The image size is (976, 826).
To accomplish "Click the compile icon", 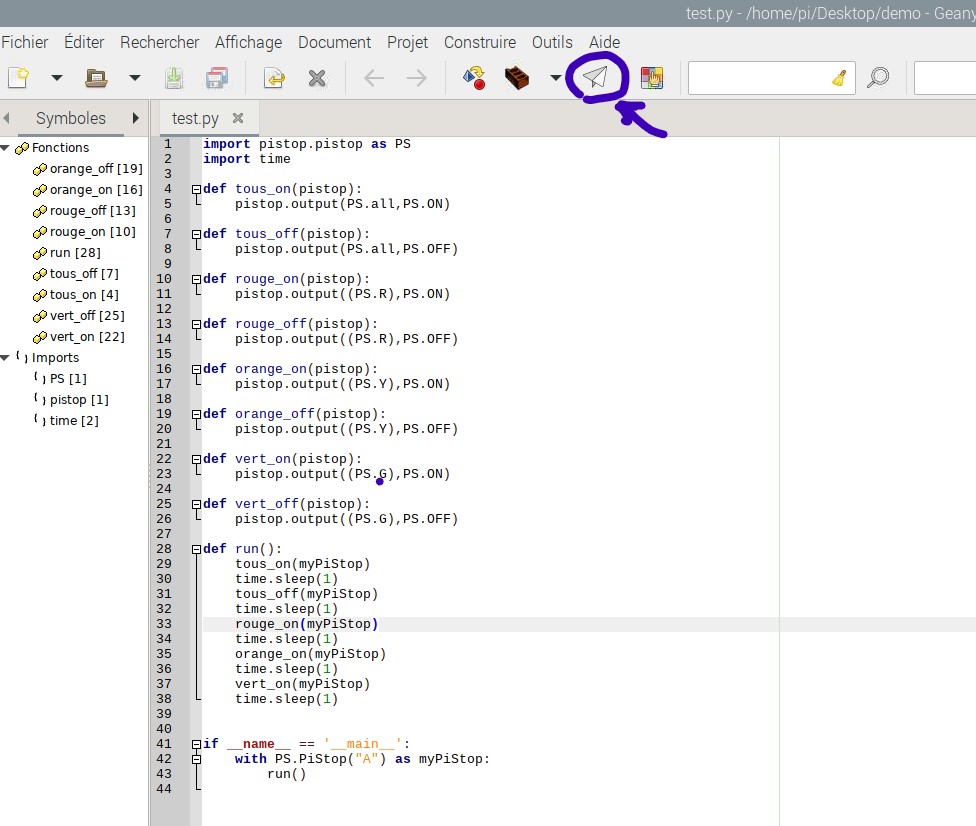I will (x=474, y=78).
